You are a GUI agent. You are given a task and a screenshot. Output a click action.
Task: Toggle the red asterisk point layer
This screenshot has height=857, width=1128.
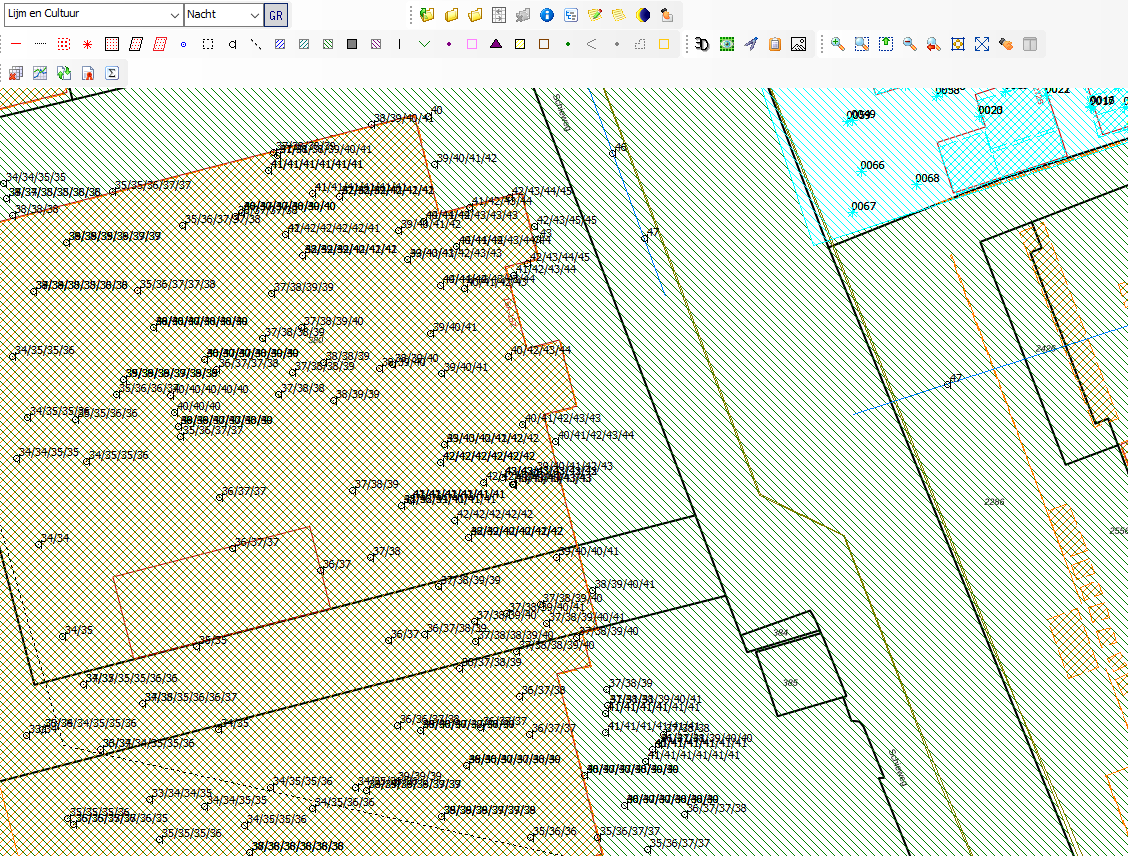point(87,44)
